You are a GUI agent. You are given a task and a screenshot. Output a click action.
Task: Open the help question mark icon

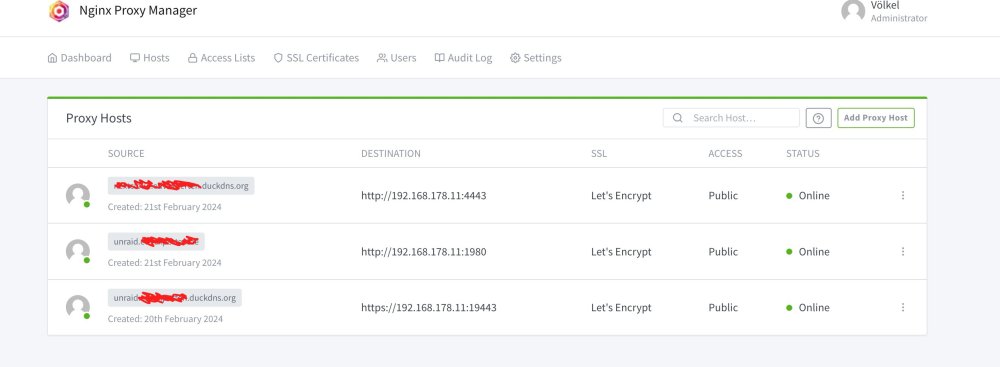tap(818, 118)
